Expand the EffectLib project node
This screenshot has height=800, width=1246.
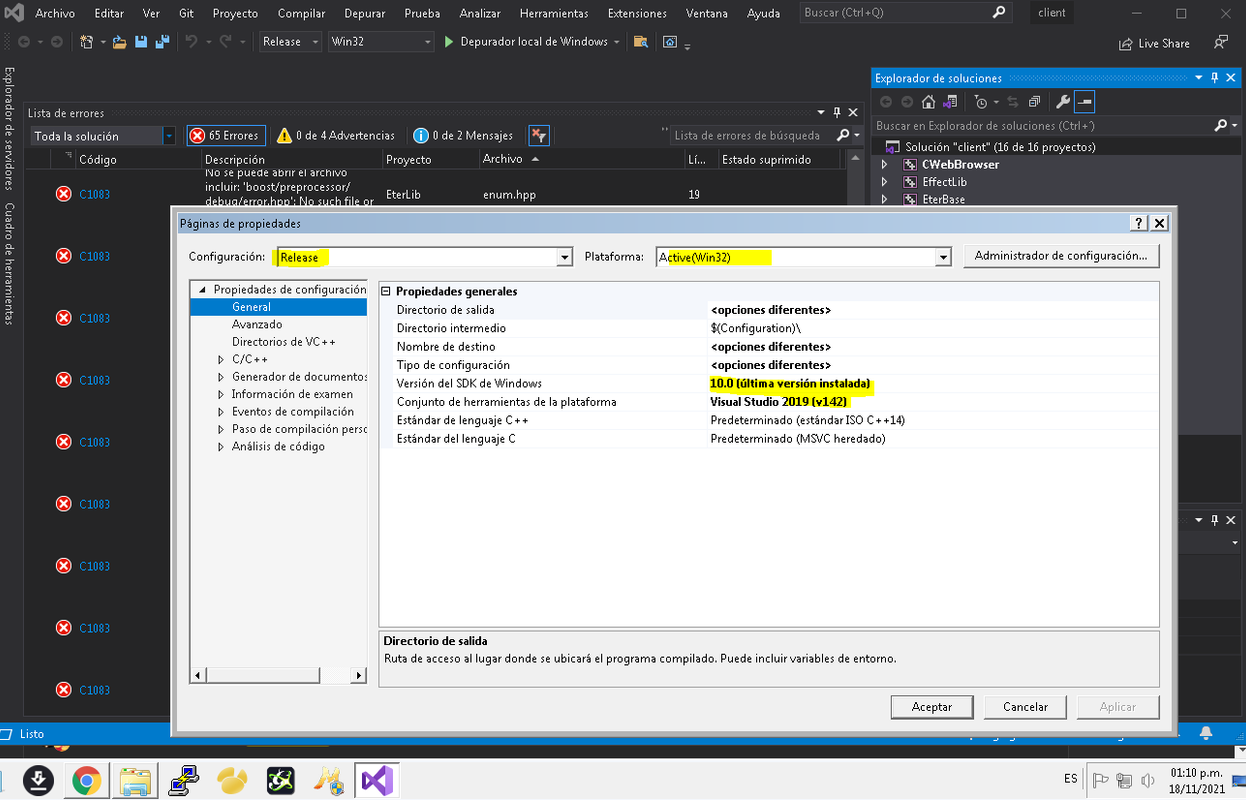click(884, 182)
